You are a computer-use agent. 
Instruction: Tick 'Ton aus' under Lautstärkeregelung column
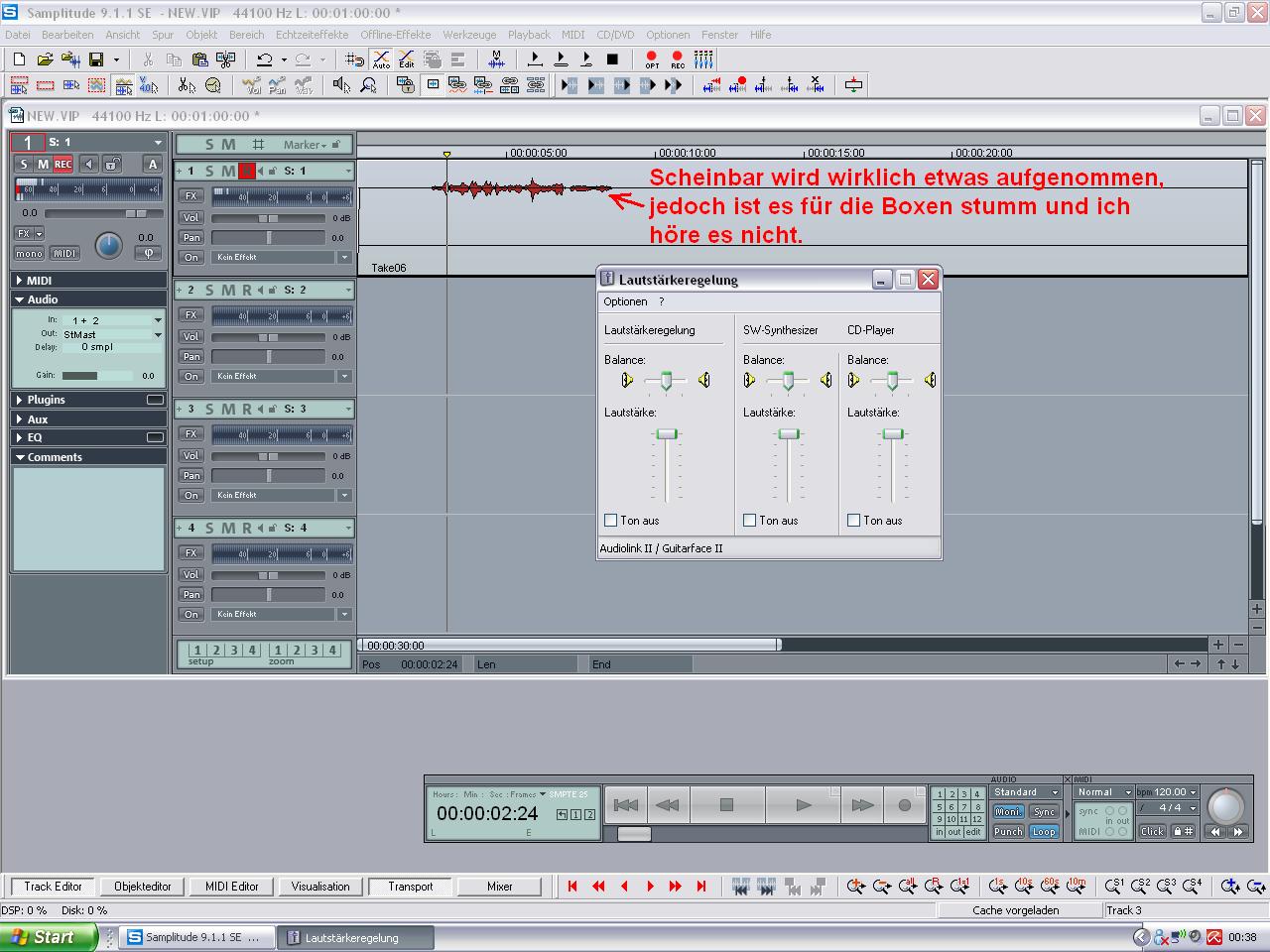pos(611,520)
